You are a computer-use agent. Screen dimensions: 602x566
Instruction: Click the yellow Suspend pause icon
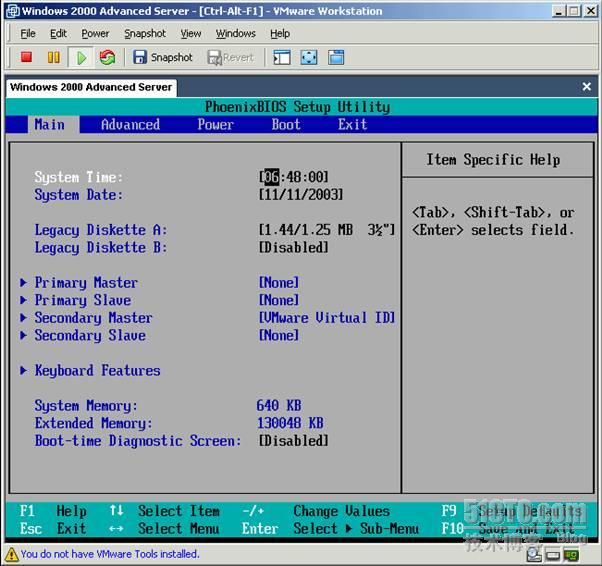point(53,57)
